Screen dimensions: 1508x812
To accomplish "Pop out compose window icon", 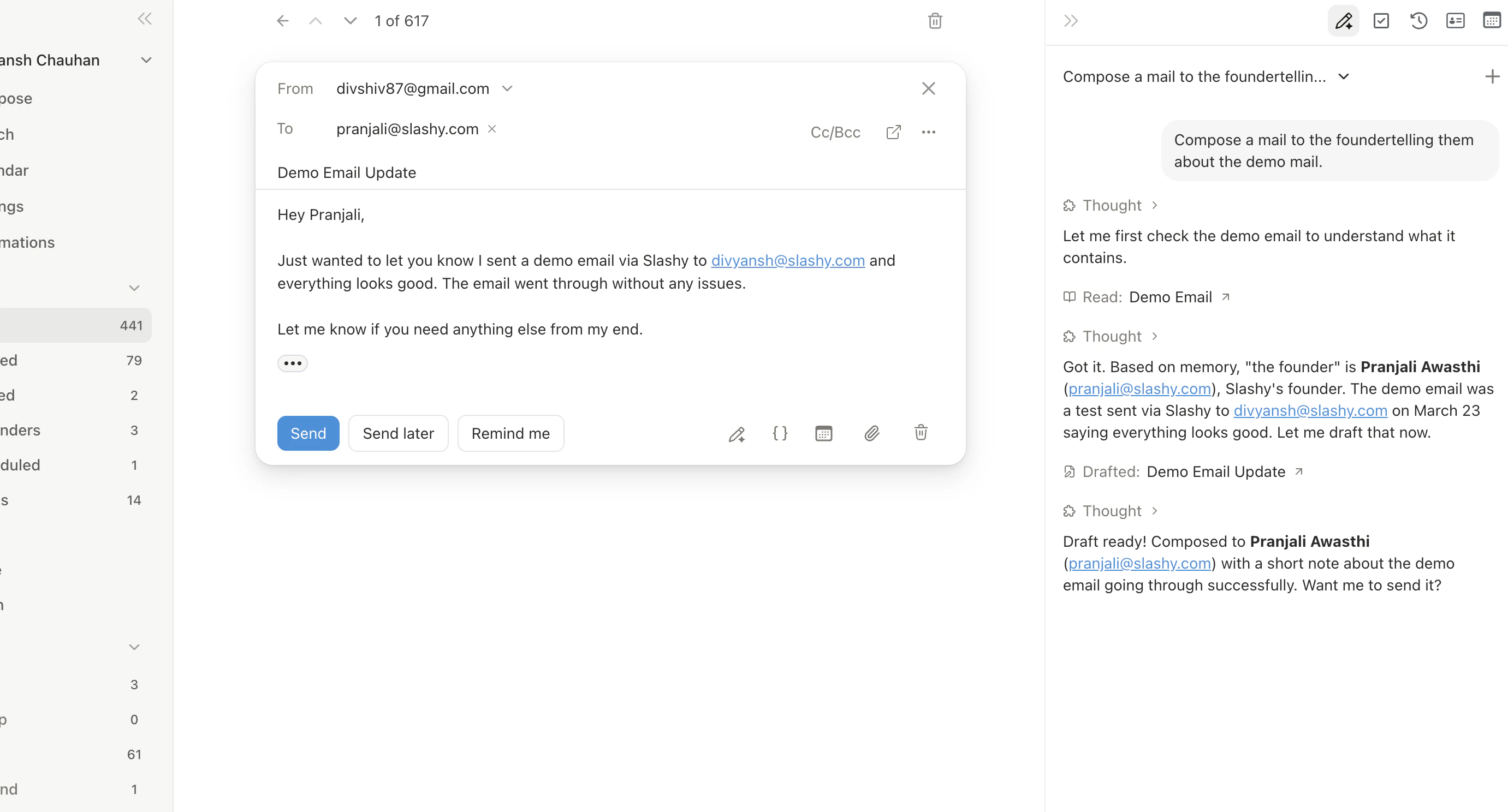I will [893, 132].
